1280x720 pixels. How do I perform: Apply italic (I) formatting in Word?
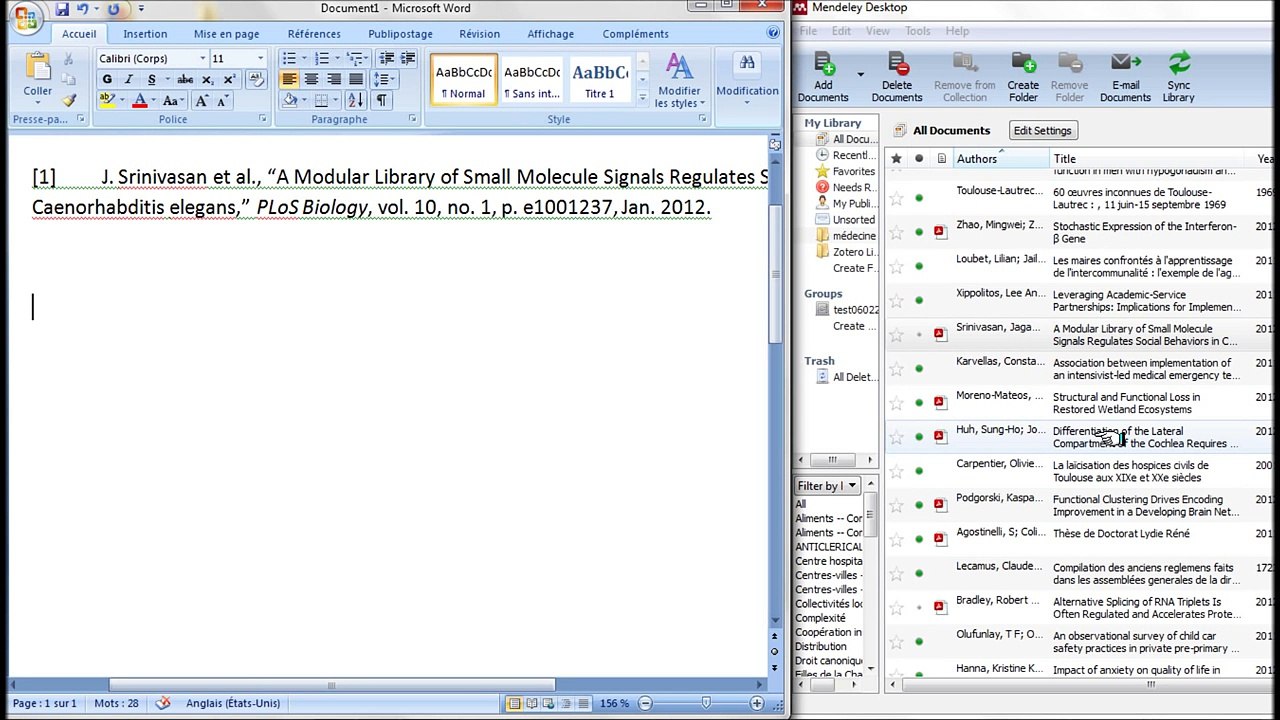pyautogui.click(x=129, y=80)
